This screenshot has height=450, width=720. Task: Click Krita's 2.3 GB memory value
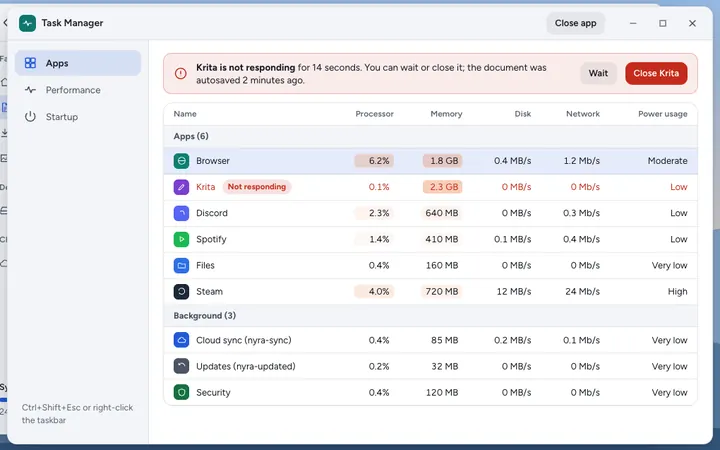[x=443, y=187]
